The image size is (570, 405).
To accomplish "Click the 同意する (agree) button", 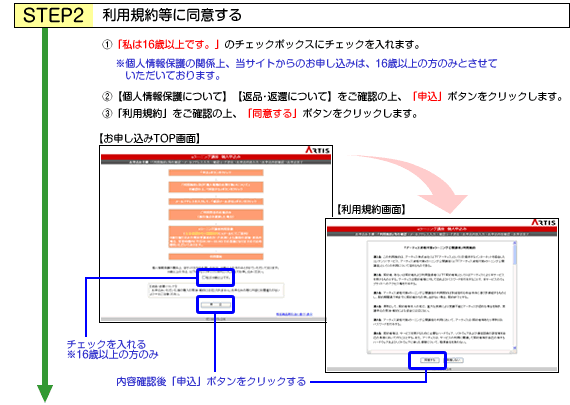I will (429, 360).
